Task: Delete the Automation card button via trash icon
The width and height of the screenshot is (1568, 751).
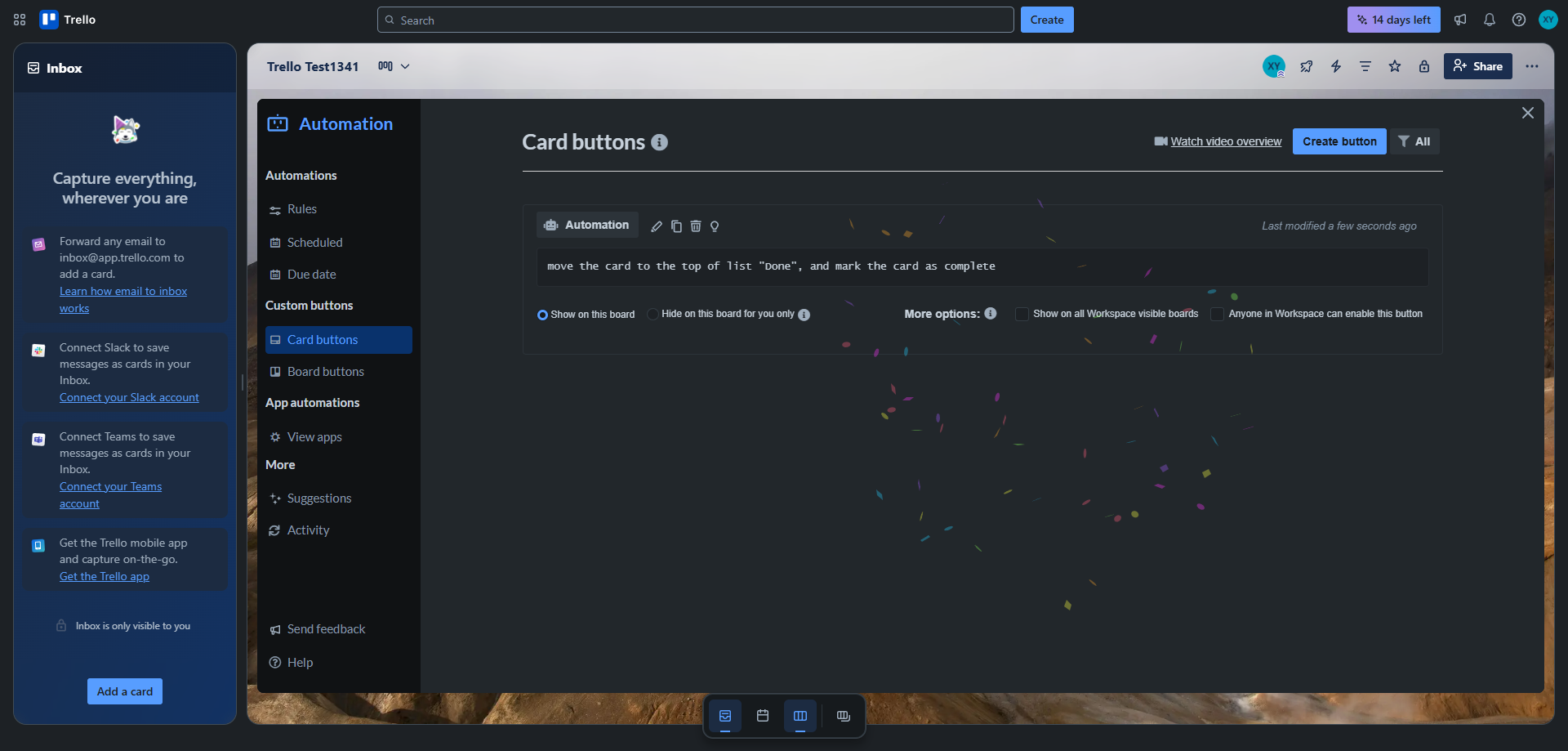Action: pyautogui.click(x=696, y=226)
